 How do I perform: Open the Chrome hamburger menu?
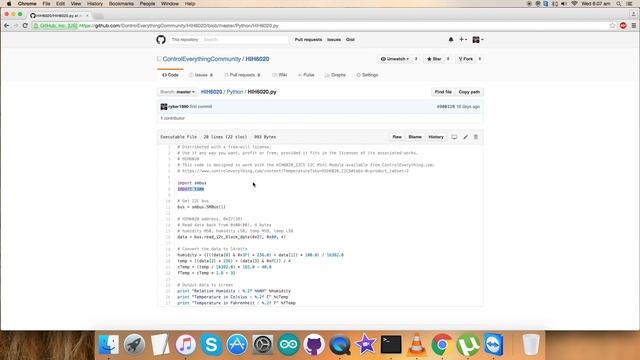click(633, 25)
